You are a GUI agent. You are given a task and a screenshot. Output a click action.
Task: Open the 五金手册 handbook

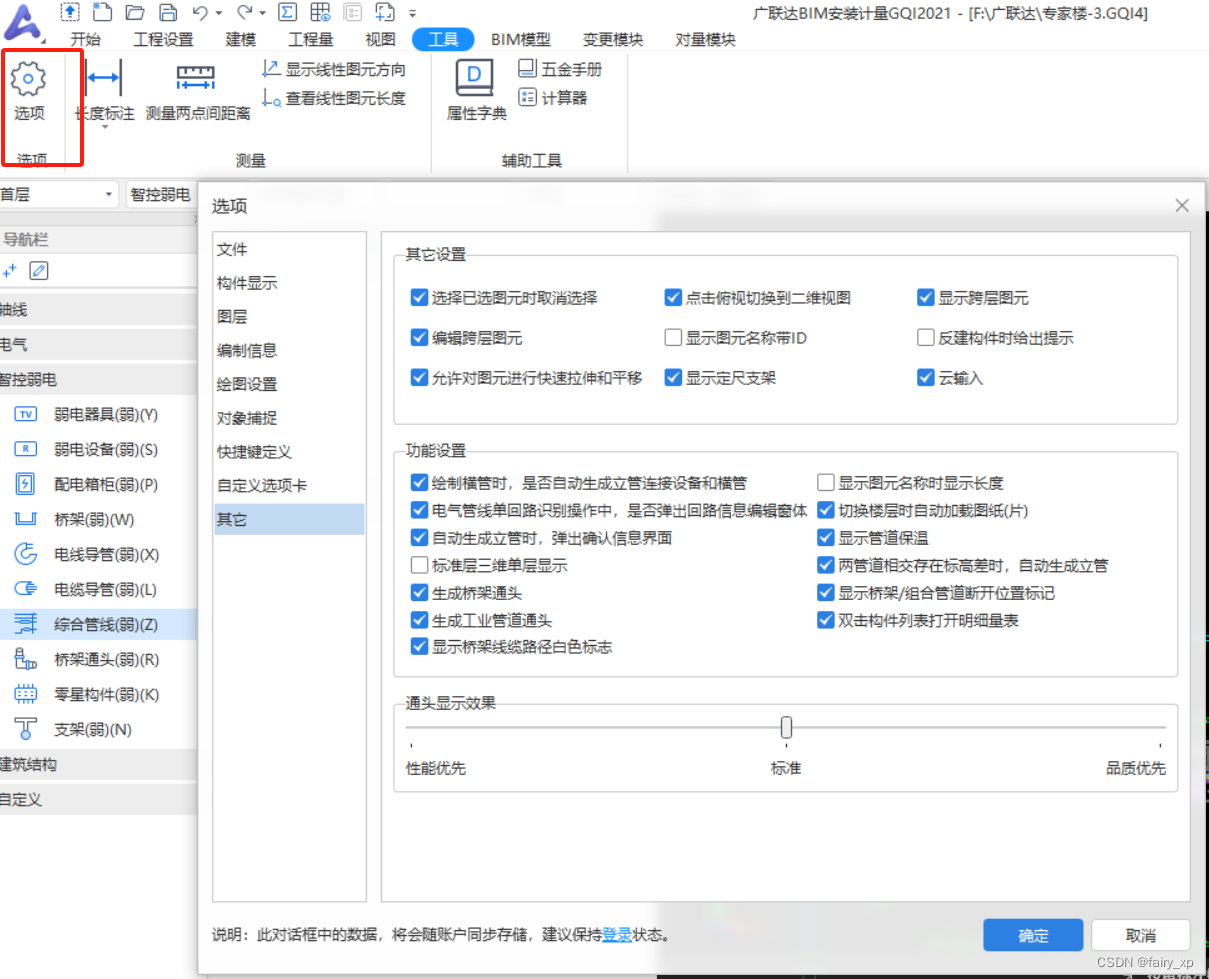point(560,69)
